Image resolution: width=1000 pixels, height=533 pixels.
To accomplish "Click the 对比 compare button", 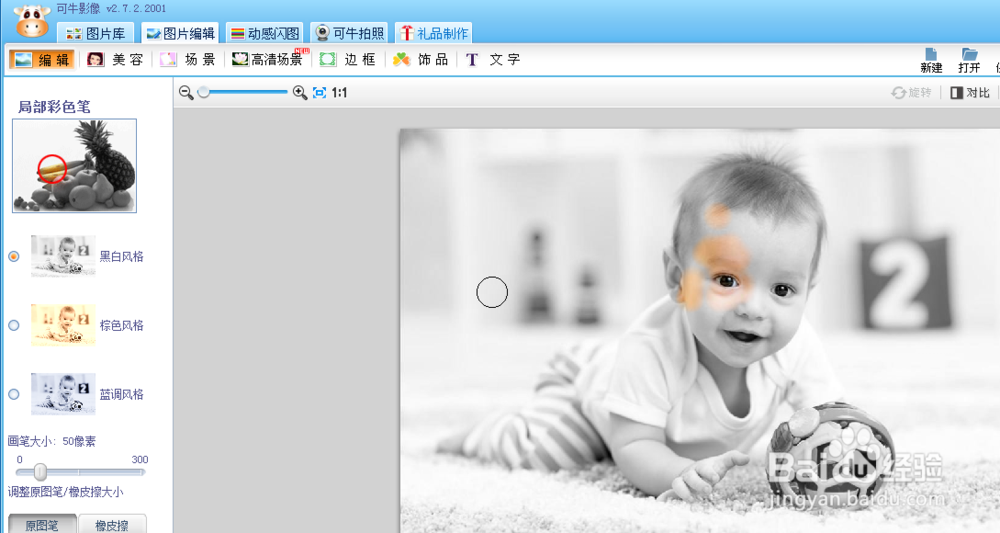I will tap(970, 92).
